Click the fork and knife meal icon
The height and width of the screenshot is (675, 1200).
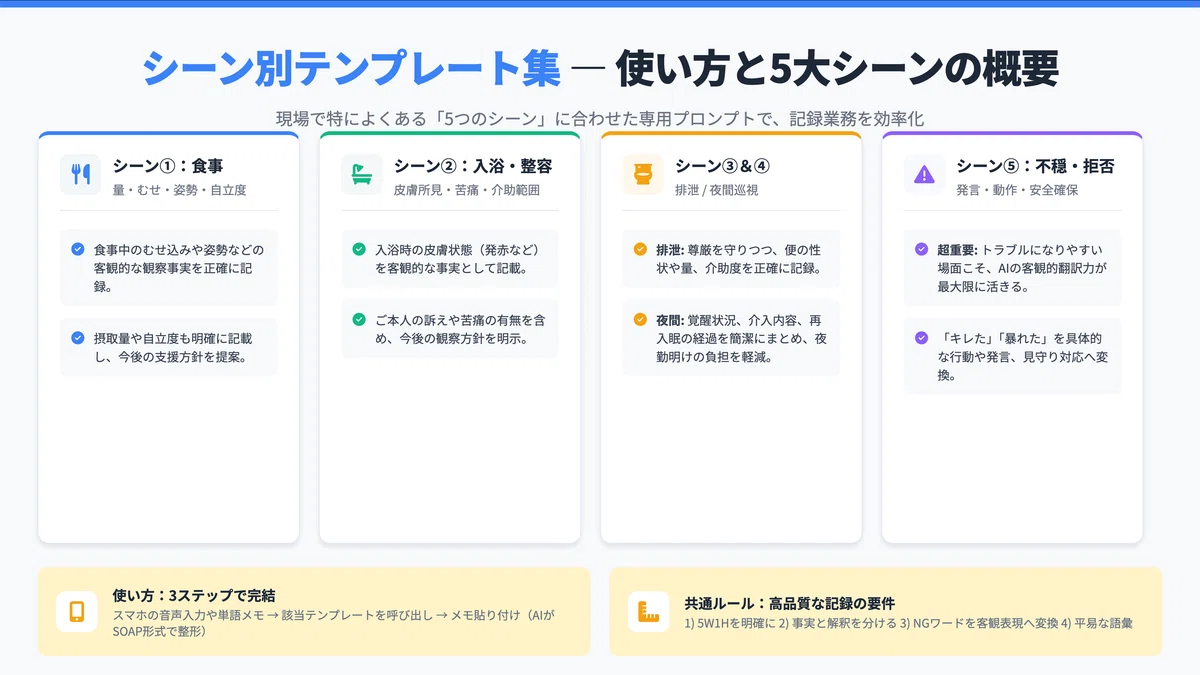tap(80, 174)
